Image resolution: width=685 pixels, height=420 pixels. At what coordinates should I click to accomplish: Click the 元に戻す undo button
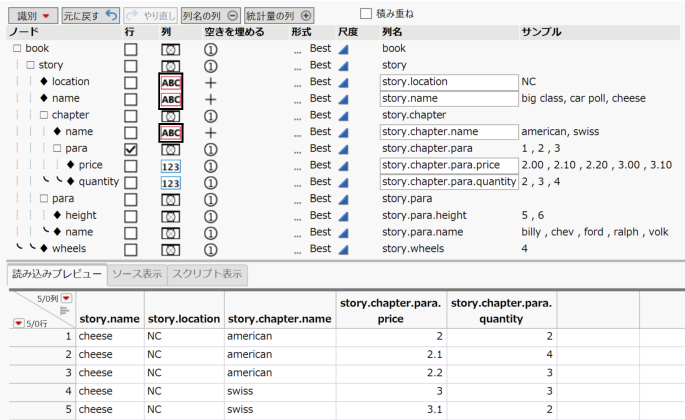click(x=90, y=16)
